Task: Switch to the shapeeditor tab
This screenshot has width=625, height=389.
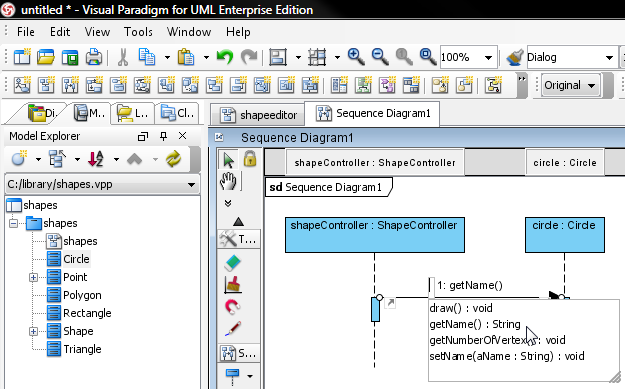Action: [258, 115]
